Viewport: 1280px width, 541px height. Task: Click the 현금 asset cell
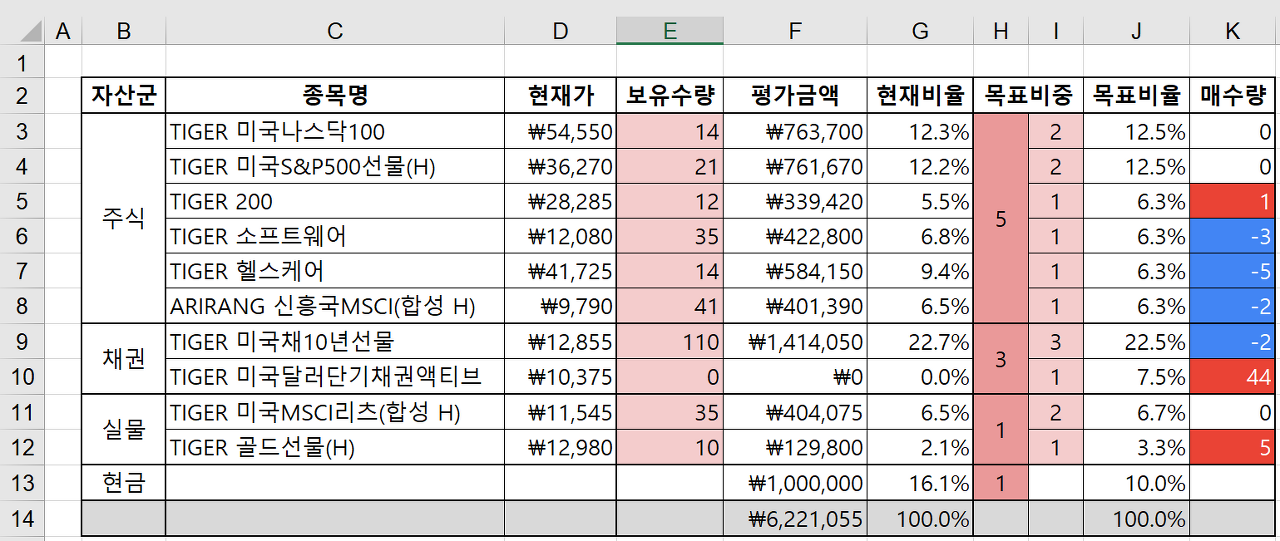click(x=124, y=483)
